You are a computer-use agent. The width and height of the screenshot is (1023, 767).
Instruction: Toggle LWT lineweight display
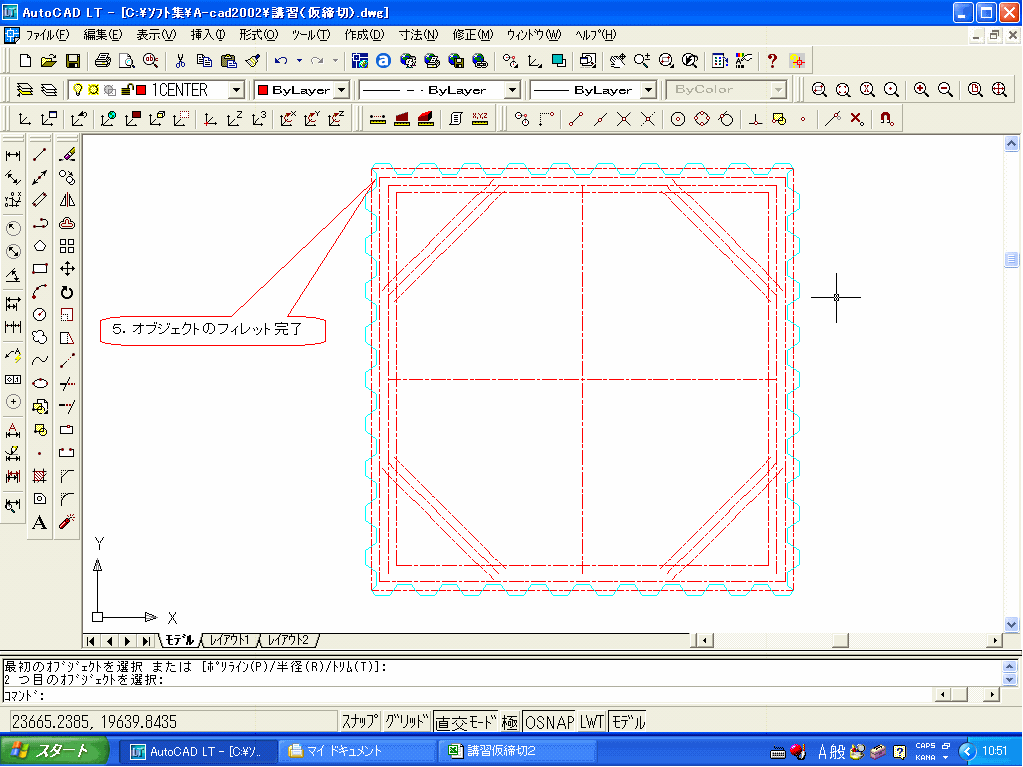[x=592, y=721]
